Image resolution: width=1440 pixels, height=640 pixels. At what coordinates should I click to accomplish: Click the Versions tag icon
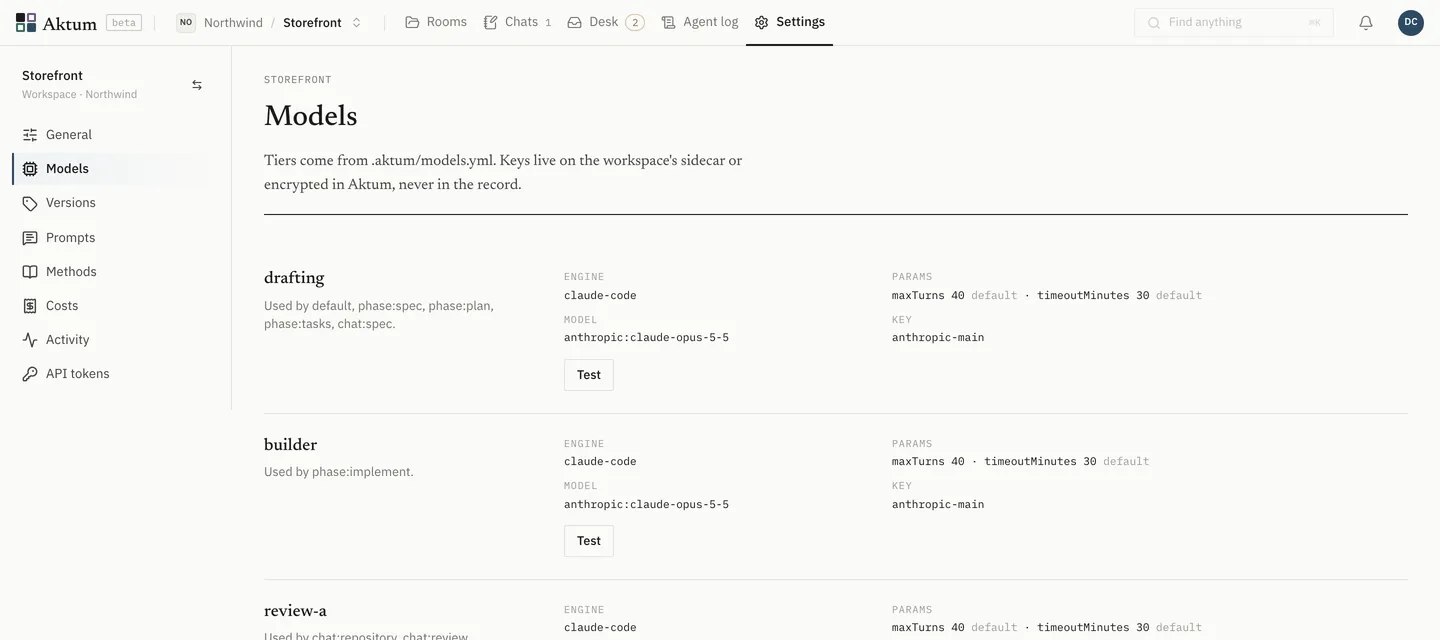(30, 203)
